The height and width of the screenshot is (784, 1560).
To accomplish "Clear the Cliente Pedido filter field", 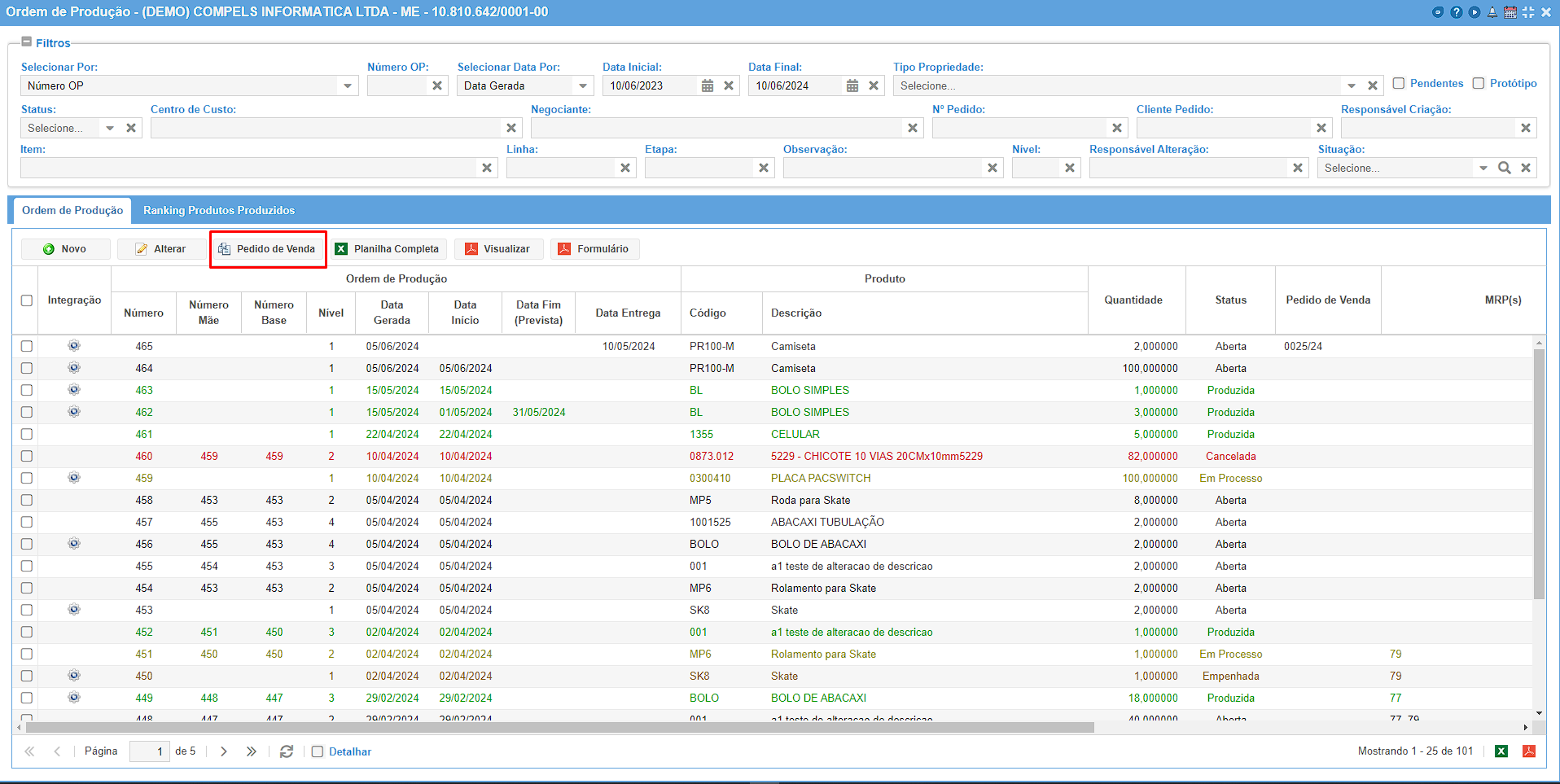I will 1321,128.
